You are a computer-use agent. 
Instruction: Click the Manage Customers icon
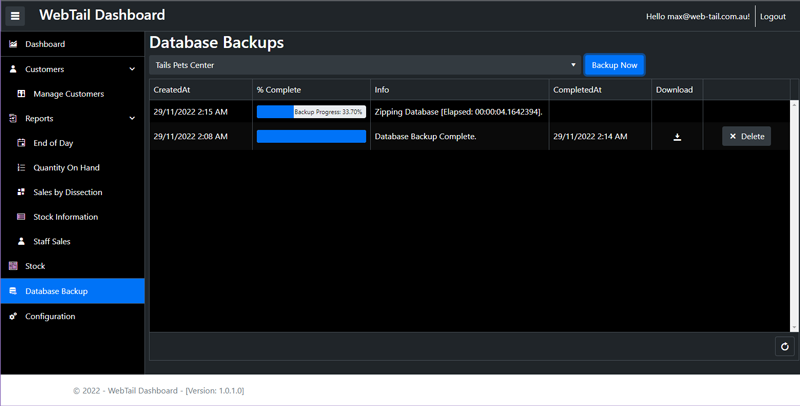pyautogui.click(x=22, y=94)
